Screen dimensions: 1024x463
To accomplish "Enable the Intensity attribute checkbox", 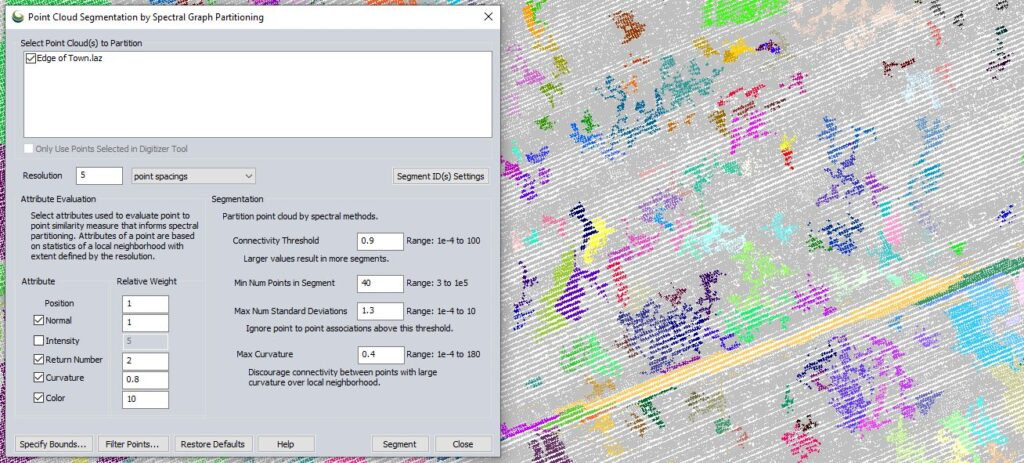I will coord(39,341).
